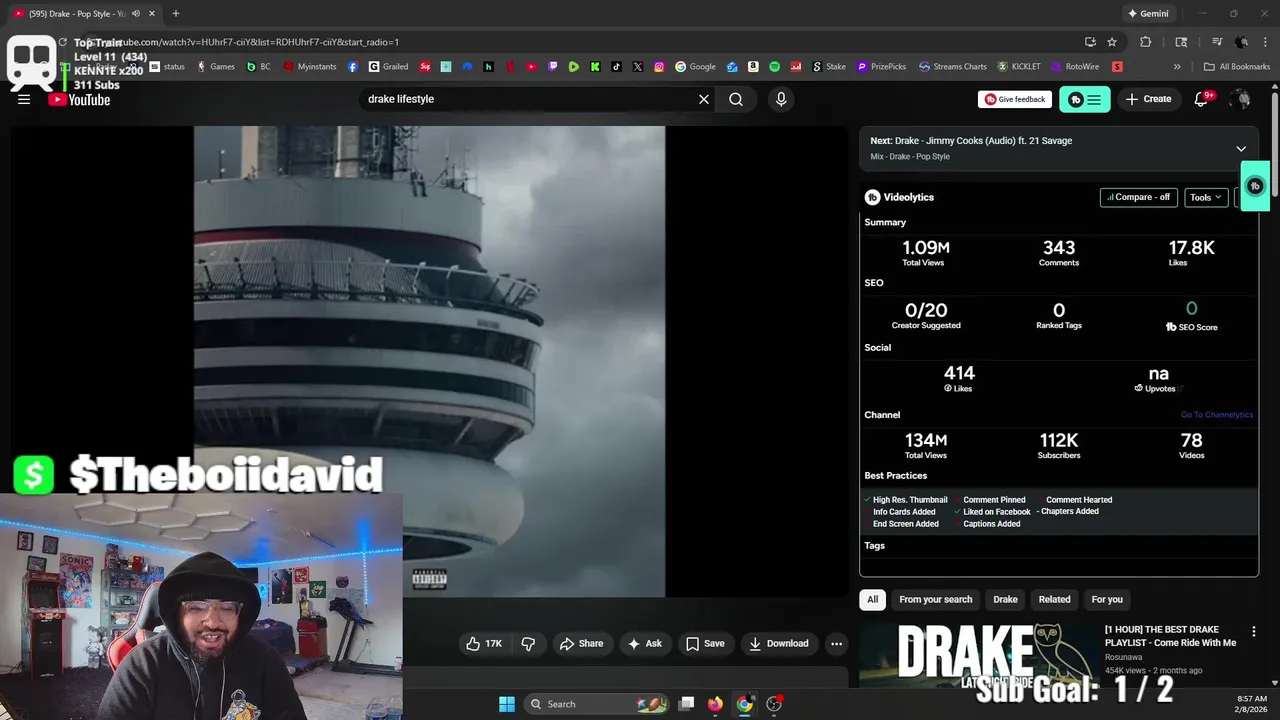1280x720 pixels.
Task: Open YouTube notifications bell
Action: point(1202,99)
